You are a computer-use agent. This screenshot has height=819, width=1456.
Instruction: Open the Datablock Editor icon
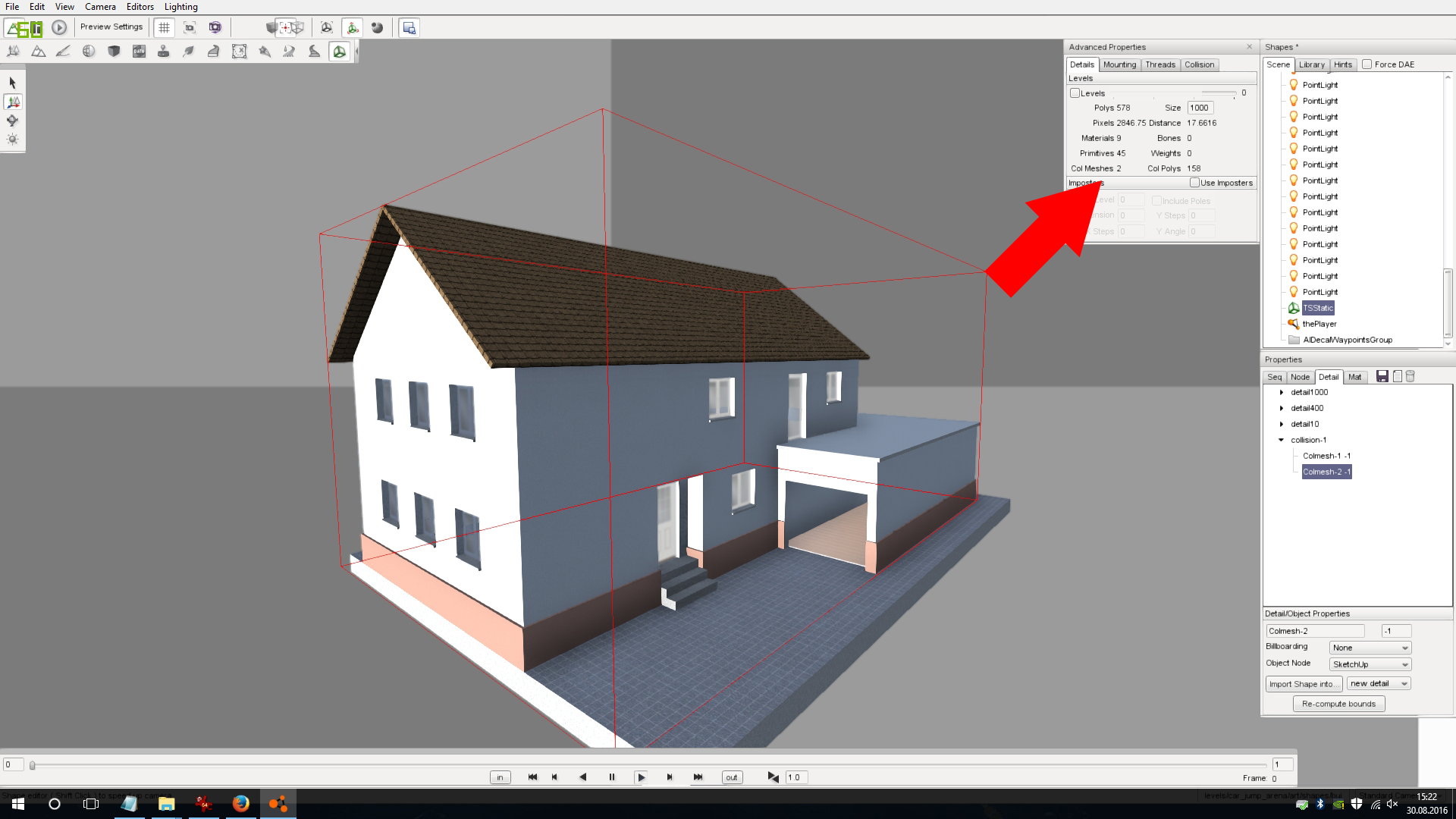[139, 52]
